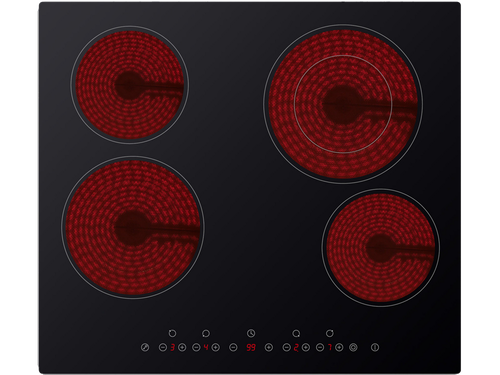
Task: Increase the timer showing 99
Action: [x=269, y=347]
